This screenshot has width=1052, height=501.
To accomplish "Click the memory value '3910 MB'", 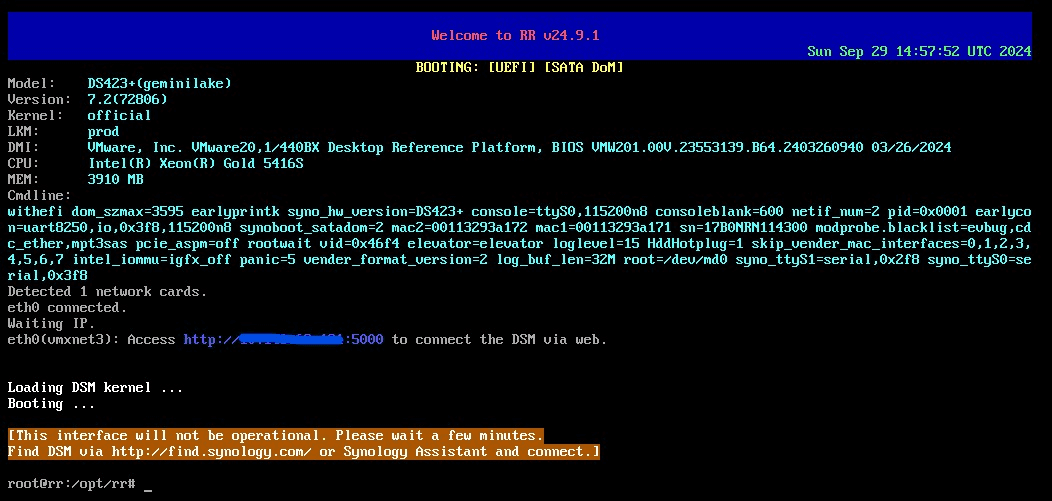I will [x=115, y=180].
